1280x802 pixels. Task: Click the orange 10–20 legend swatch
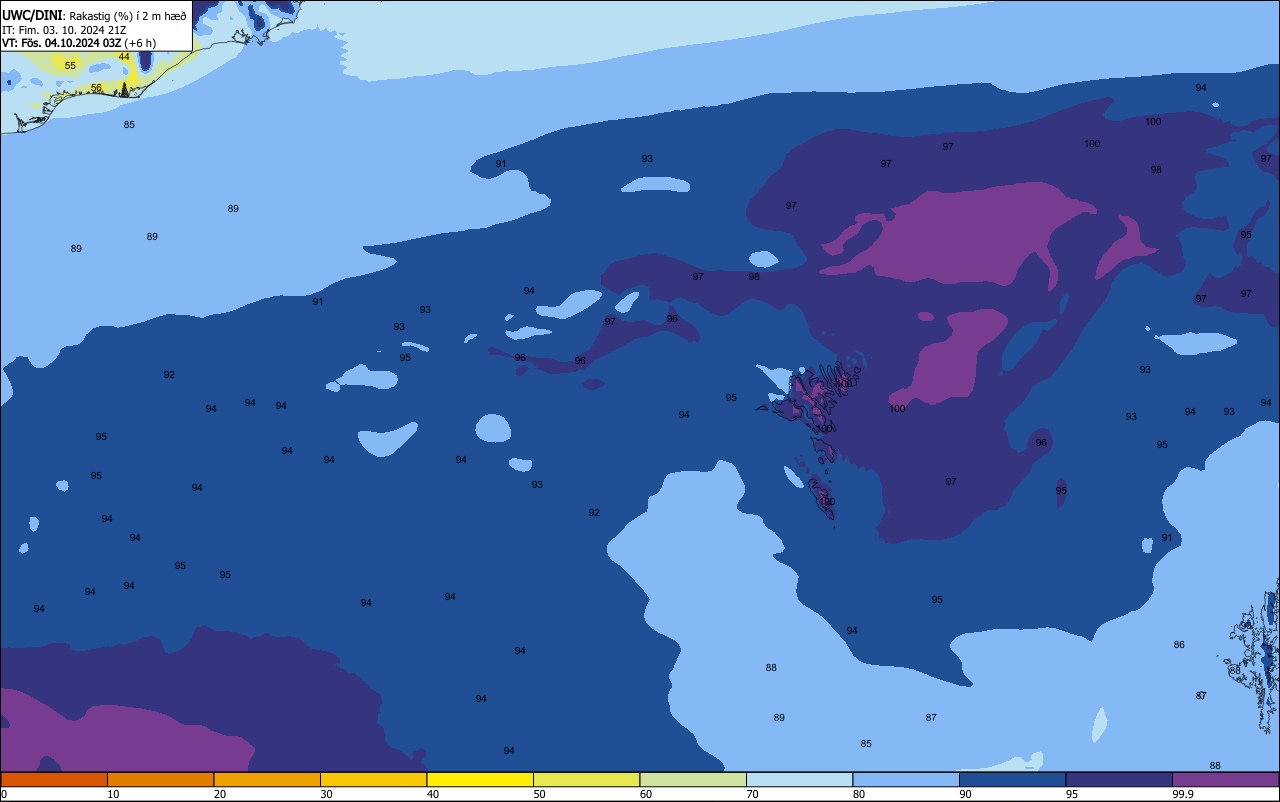coord(160,779)
